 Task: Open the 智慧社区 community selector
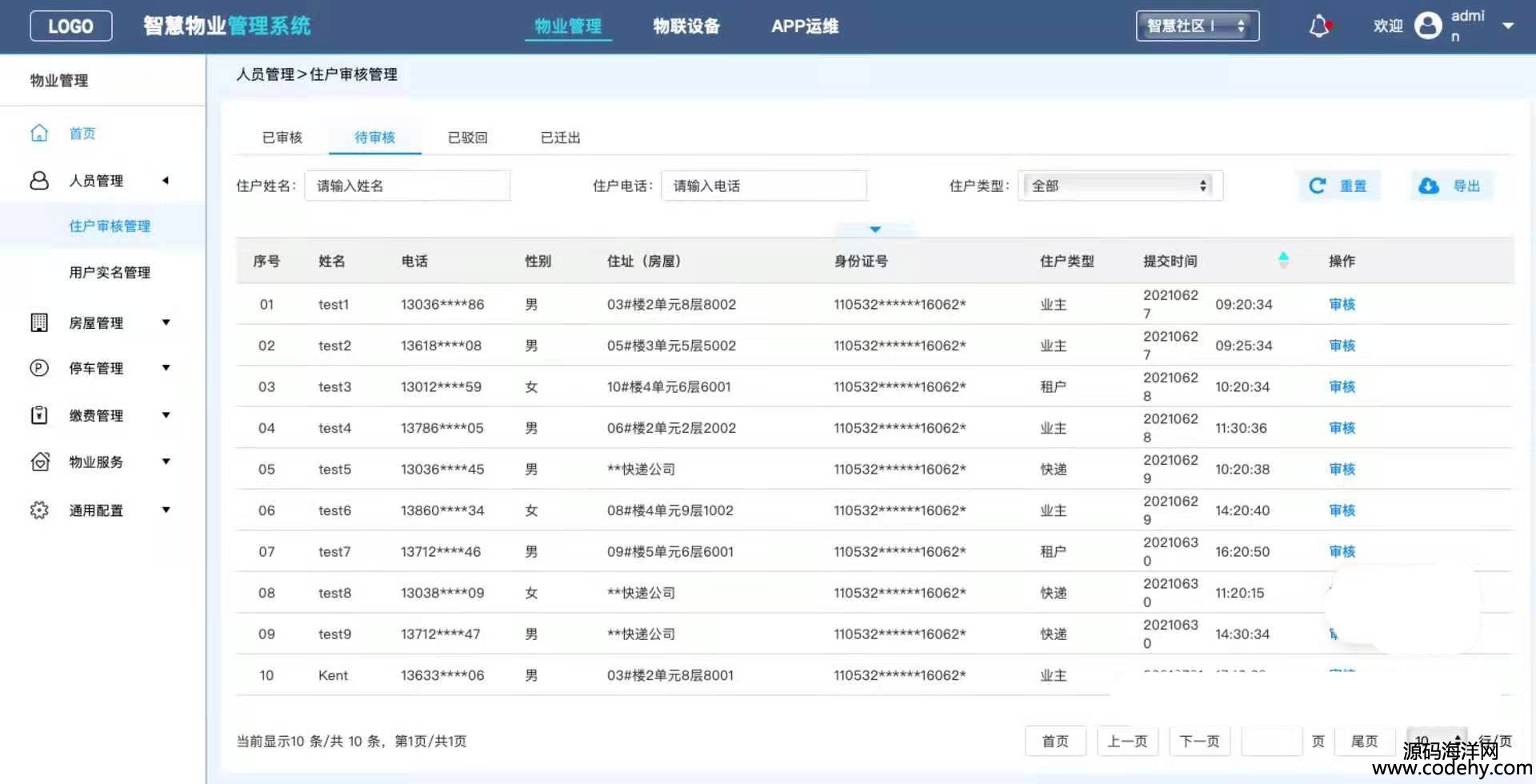point(1198,26)
